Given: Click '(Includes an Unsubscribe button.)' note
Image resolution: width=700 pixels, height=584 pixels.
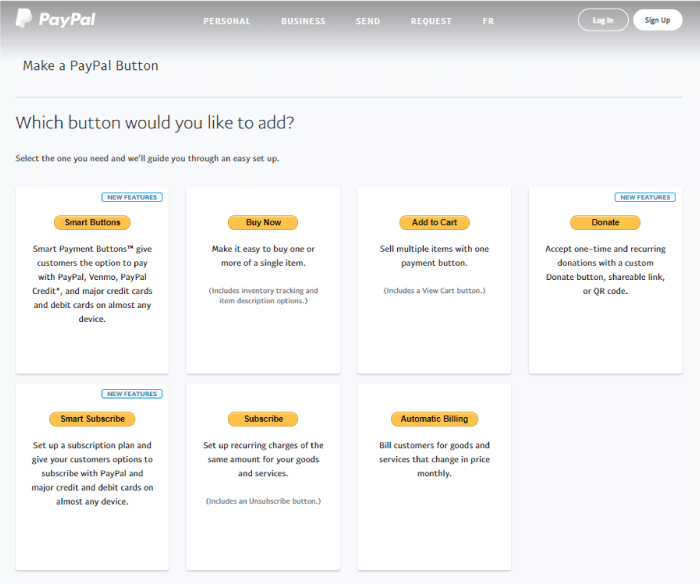Looking at the screenshot, I should click(263, 501).
